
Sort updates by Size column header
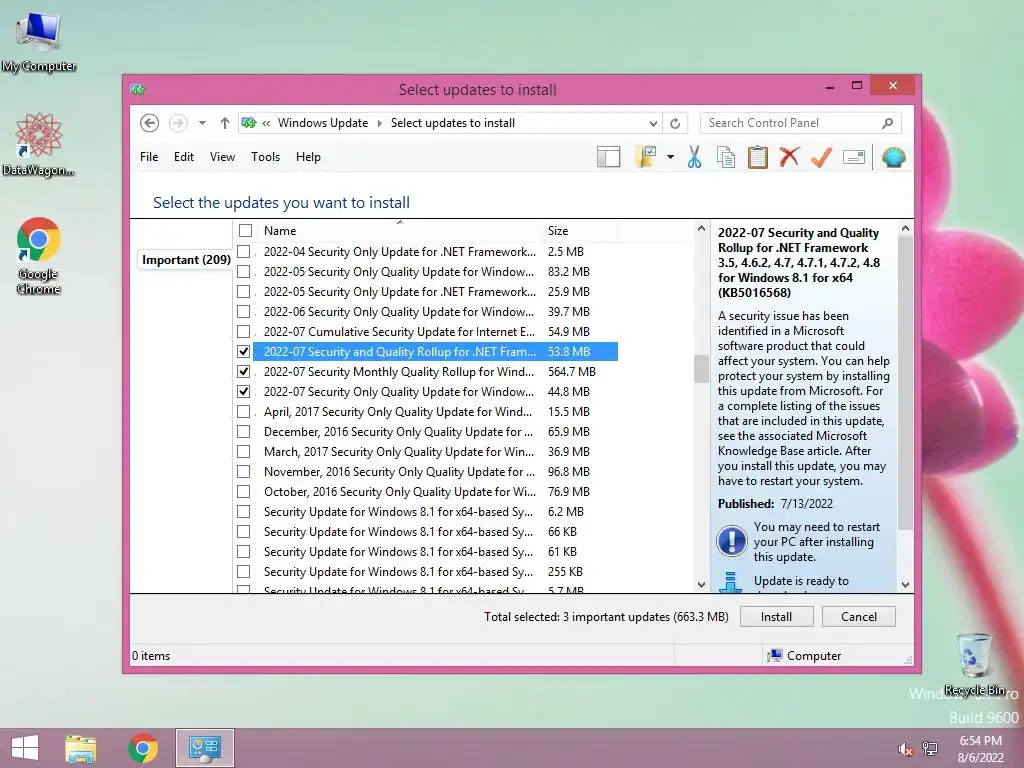tap(580, 231)
